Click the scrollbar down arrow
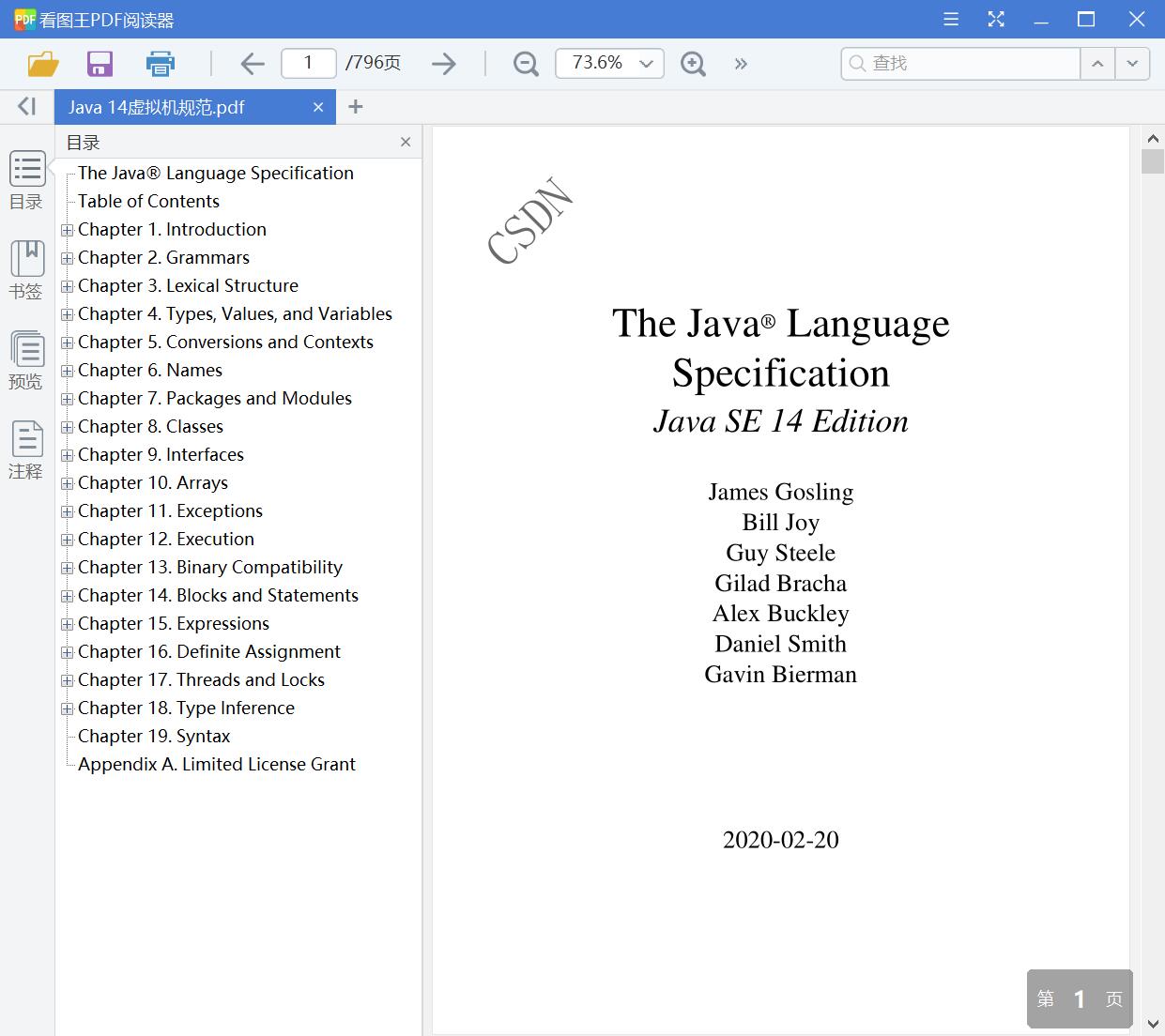The image size is (1165, 1036). 1153,1024
